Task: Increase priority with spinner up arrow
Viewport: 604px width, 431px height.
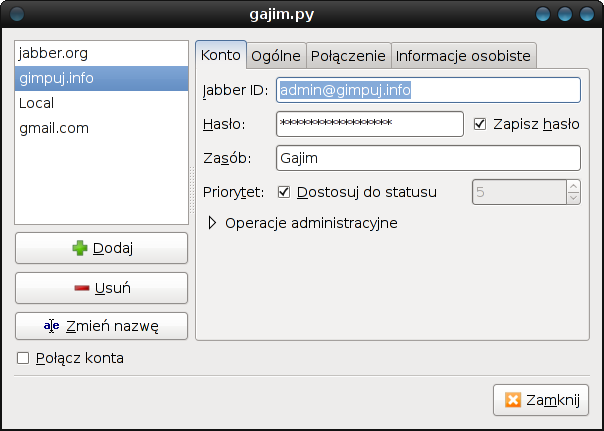Action: point(573,185)
